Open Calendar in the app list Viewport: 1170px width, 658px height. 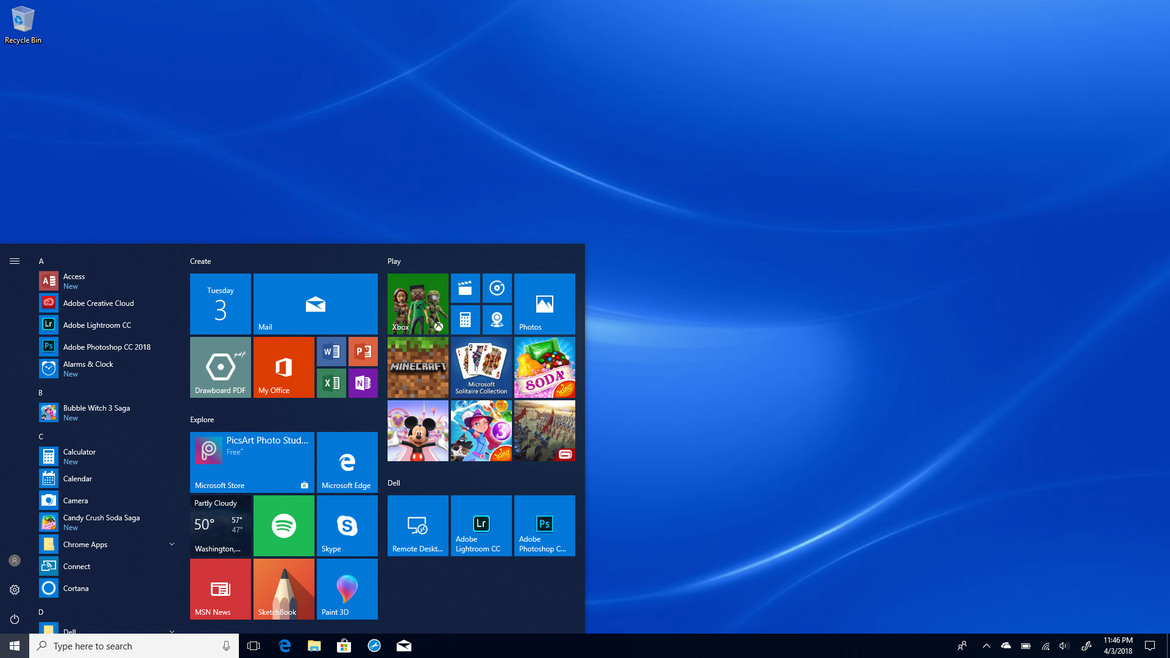pyautogui.click(x=109, y=478)
